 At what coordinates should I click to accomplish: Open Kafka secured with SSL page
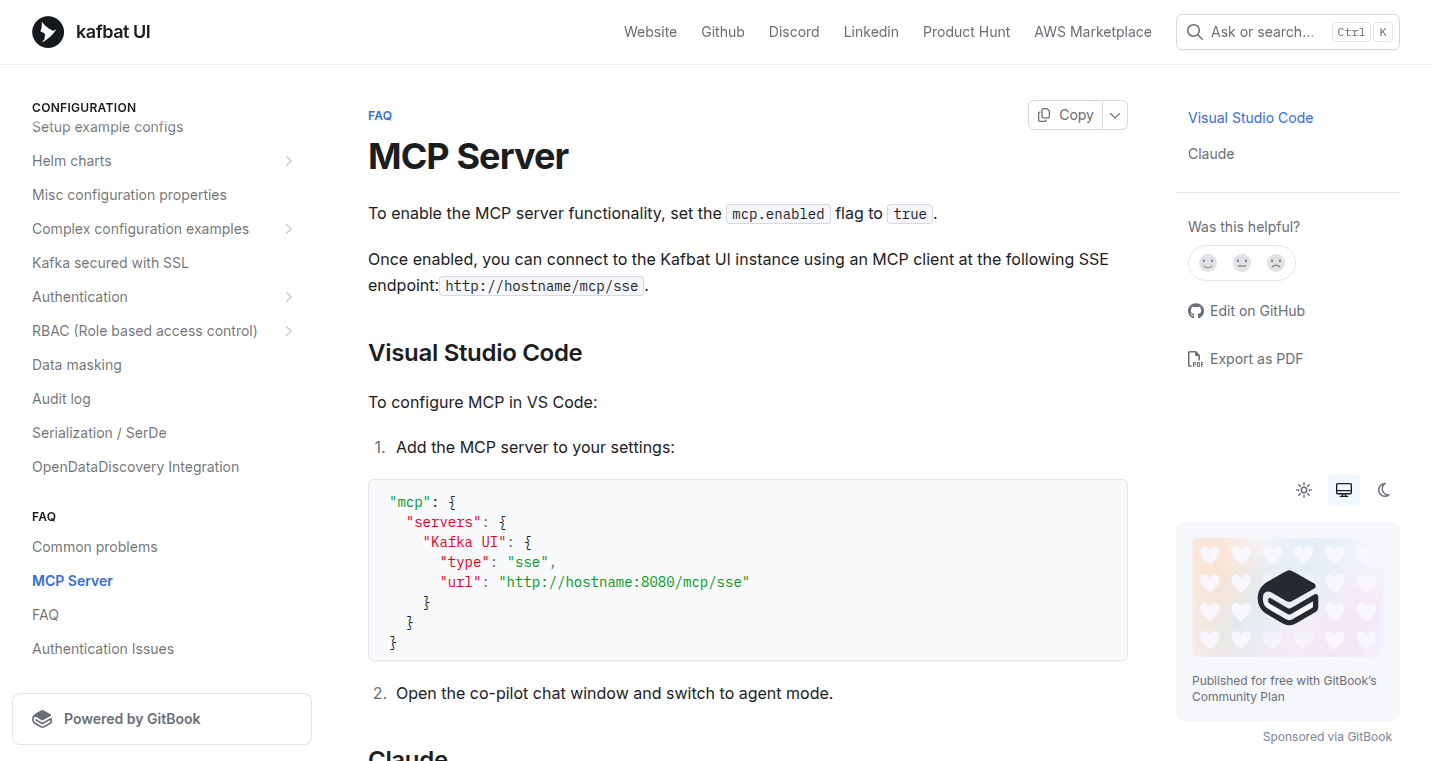[110, 263]
